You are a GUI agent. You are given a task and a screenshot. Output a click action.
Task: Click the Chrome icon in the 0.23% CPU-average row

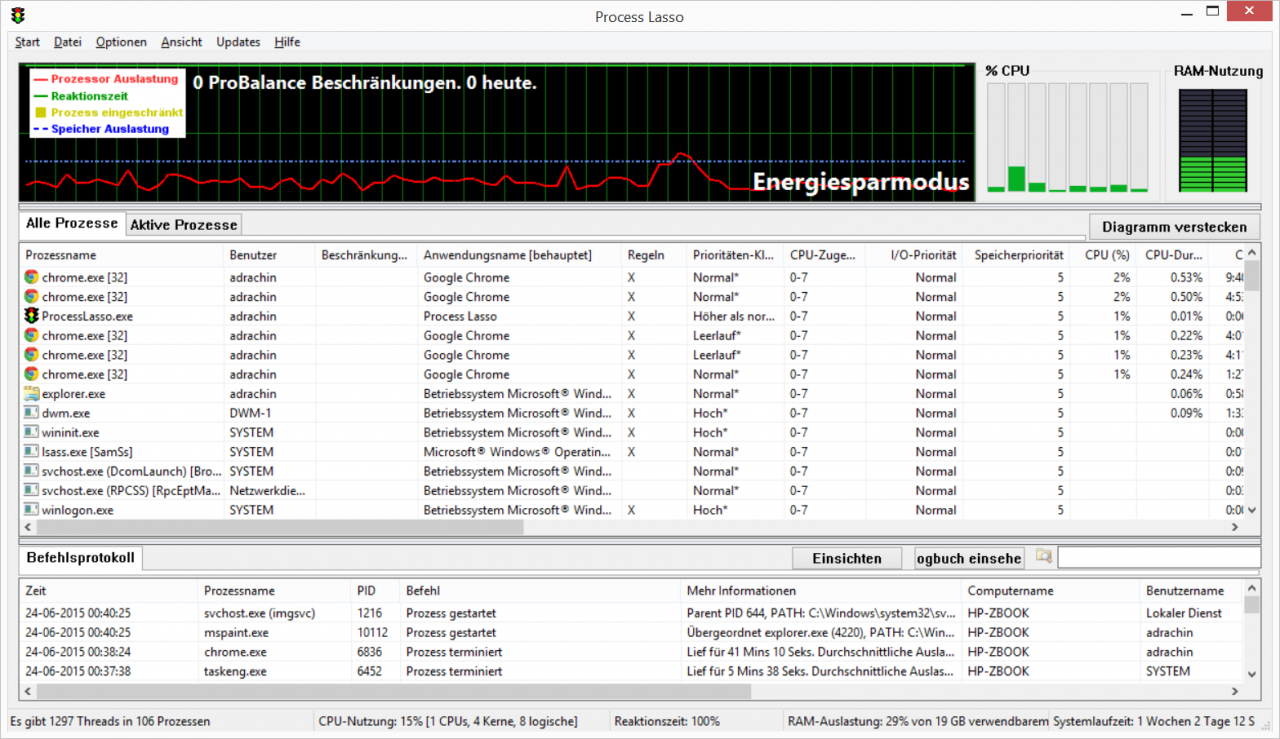31,355
